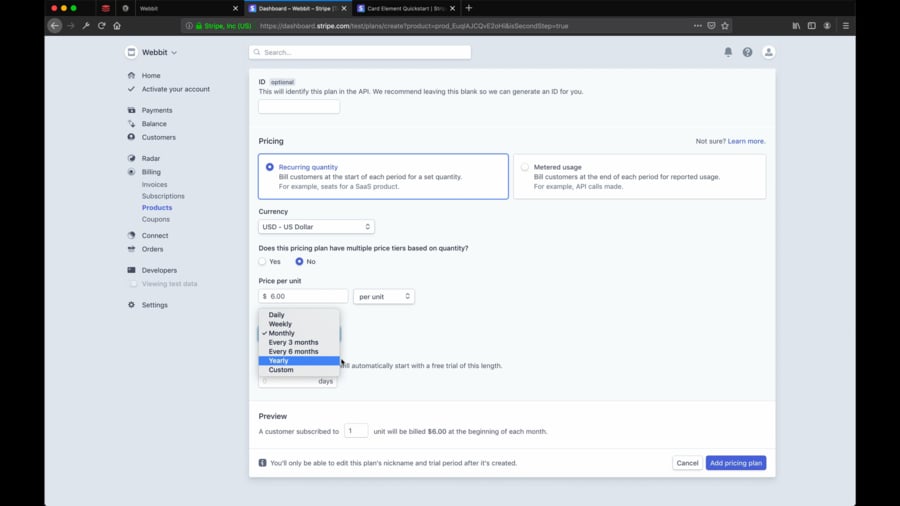
Task: Bookmark this page with the star icon
Action: pos(725,26)
